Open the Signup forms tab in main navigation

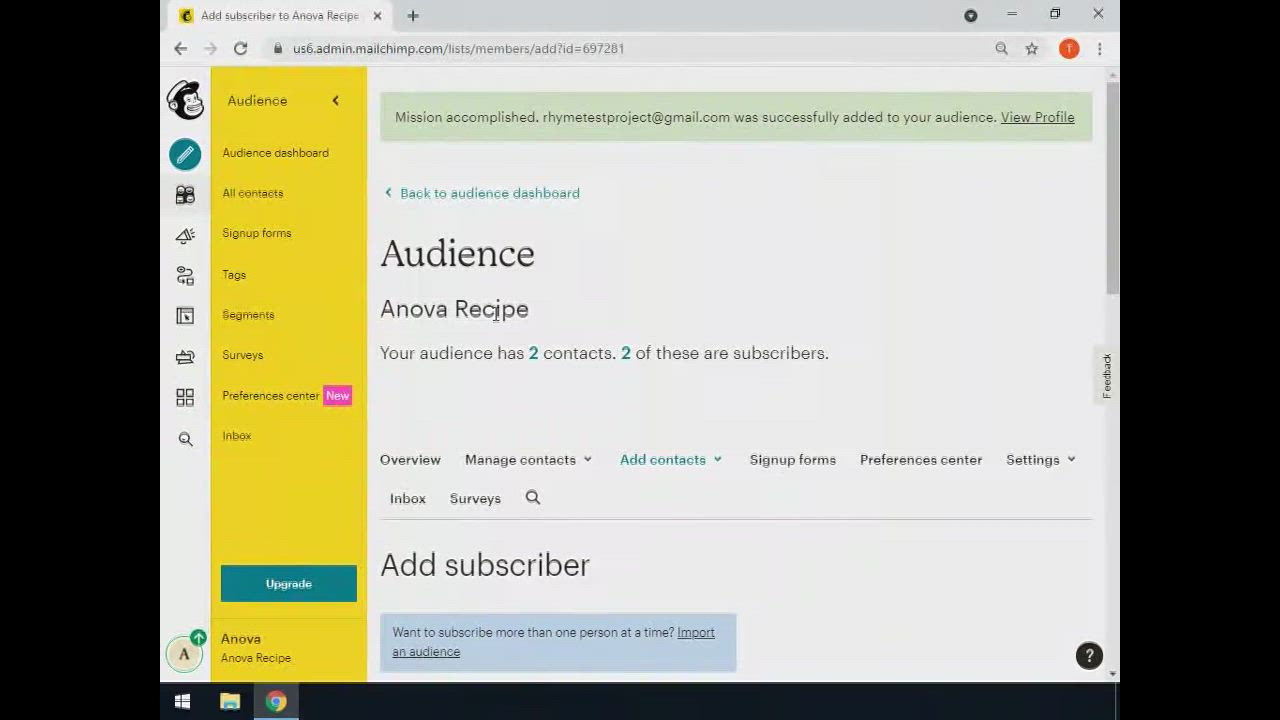[x=793, y=460]
